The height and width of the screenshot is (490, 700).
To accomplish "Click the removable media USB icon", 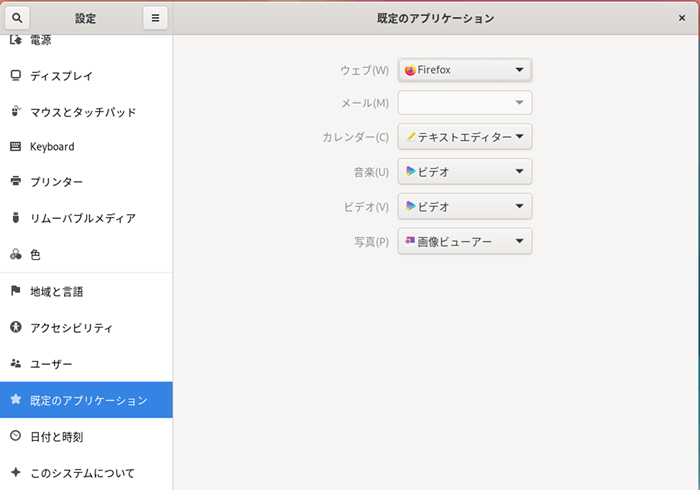I will click(16, 218).
